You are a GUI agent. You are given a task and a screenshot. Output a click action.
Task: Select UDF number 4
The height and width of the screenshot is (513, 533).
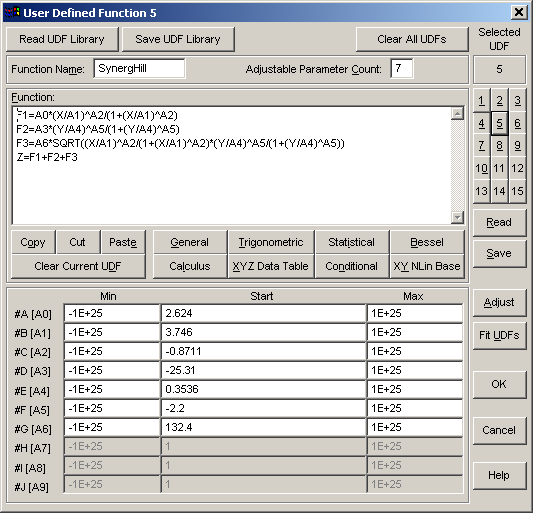[x=481, y=123]
